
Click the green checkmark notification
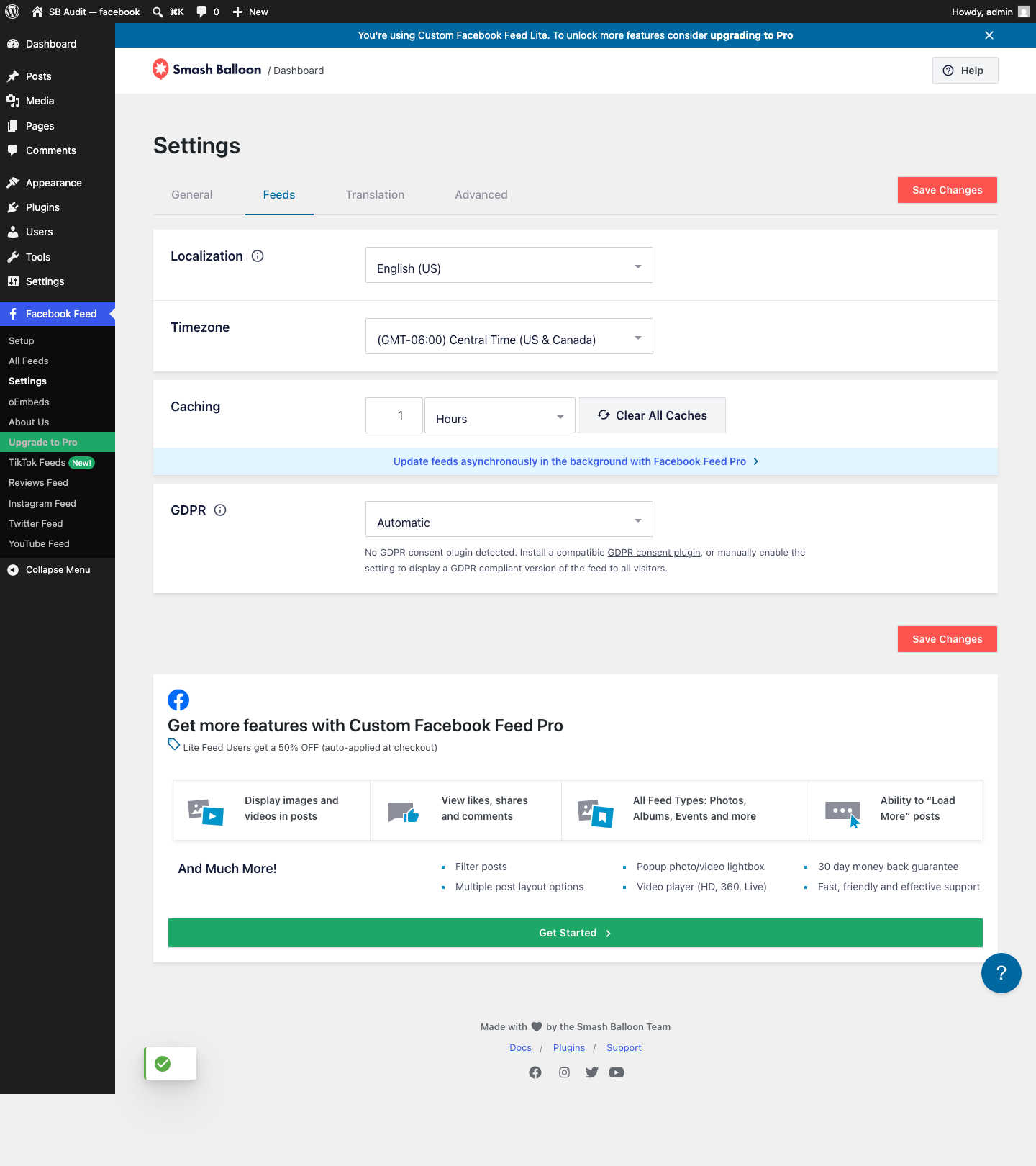click(x=163, y=1064)
